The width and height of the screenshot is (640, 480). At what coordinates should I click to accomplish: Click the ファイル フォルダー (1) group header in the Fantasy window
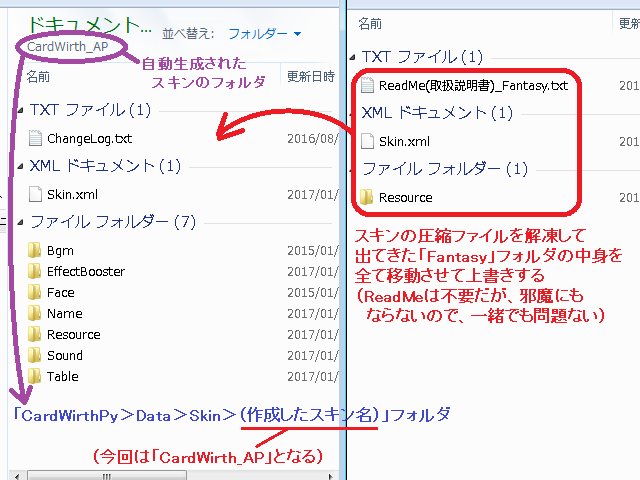pos(445,169)
